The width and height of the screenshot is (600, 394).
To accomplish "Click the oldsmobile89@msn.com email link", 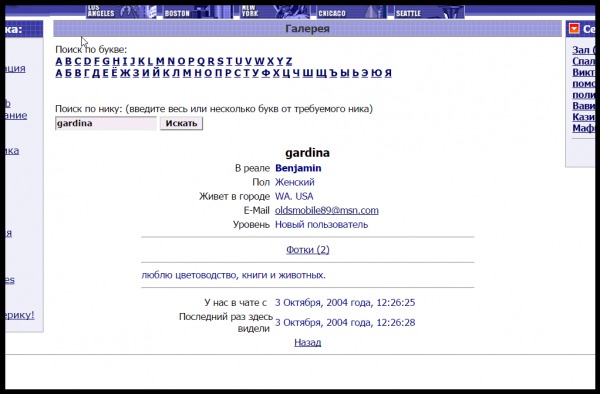I will (x=327, y=210).
